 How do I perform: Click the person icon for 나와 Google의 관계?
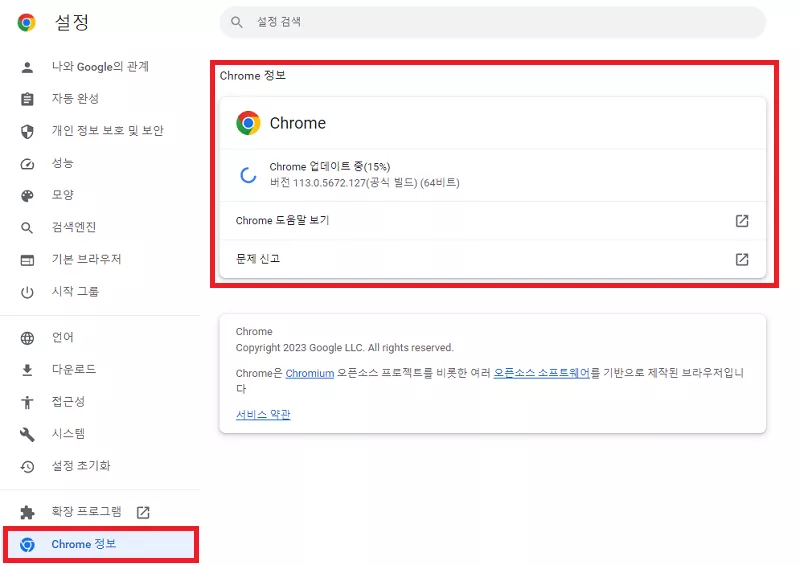[x=28, y=67]
